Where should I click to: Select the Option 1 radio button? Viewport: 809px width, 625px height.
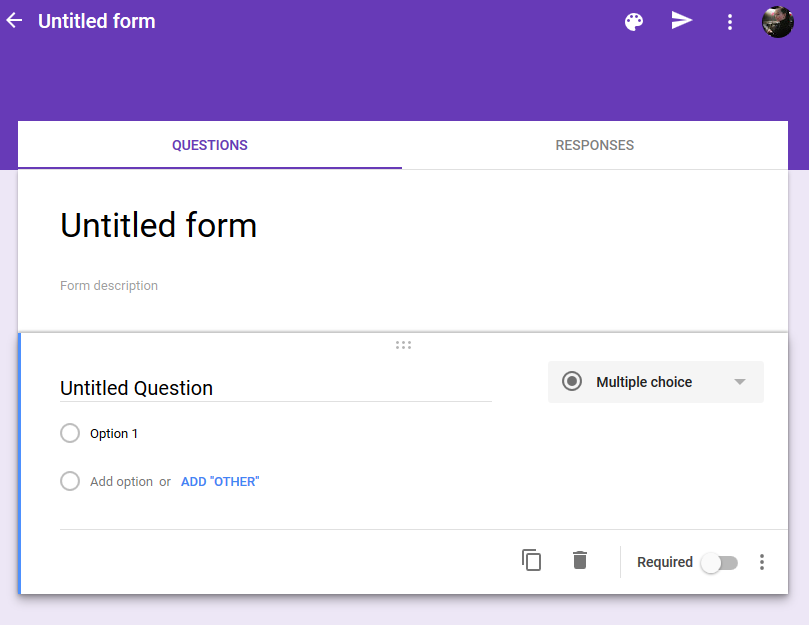click(70, 433)
